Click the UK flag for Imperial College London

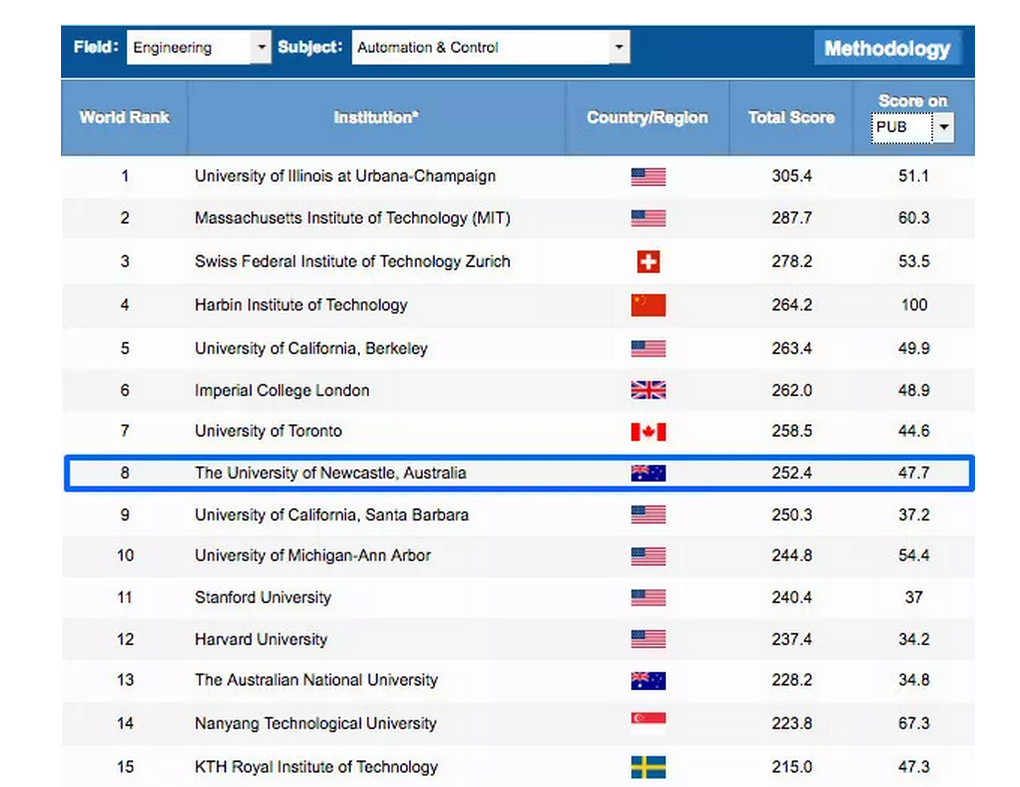coord(648,390)
